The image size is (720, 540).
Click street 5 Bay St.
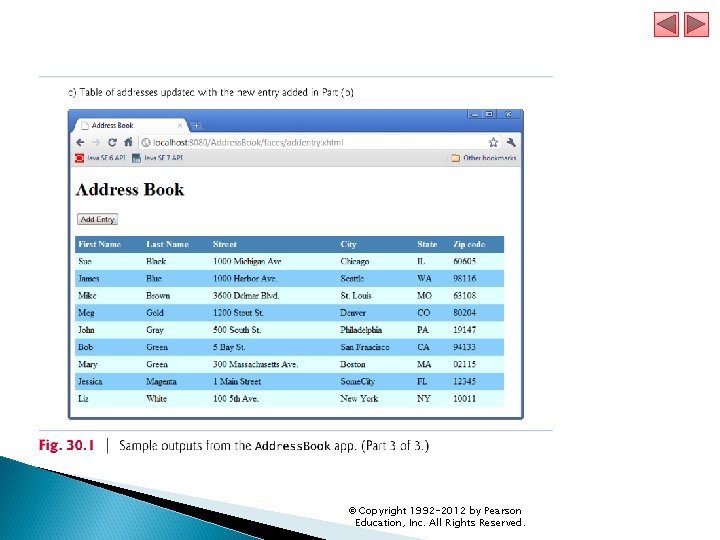(x=229, y=347)
